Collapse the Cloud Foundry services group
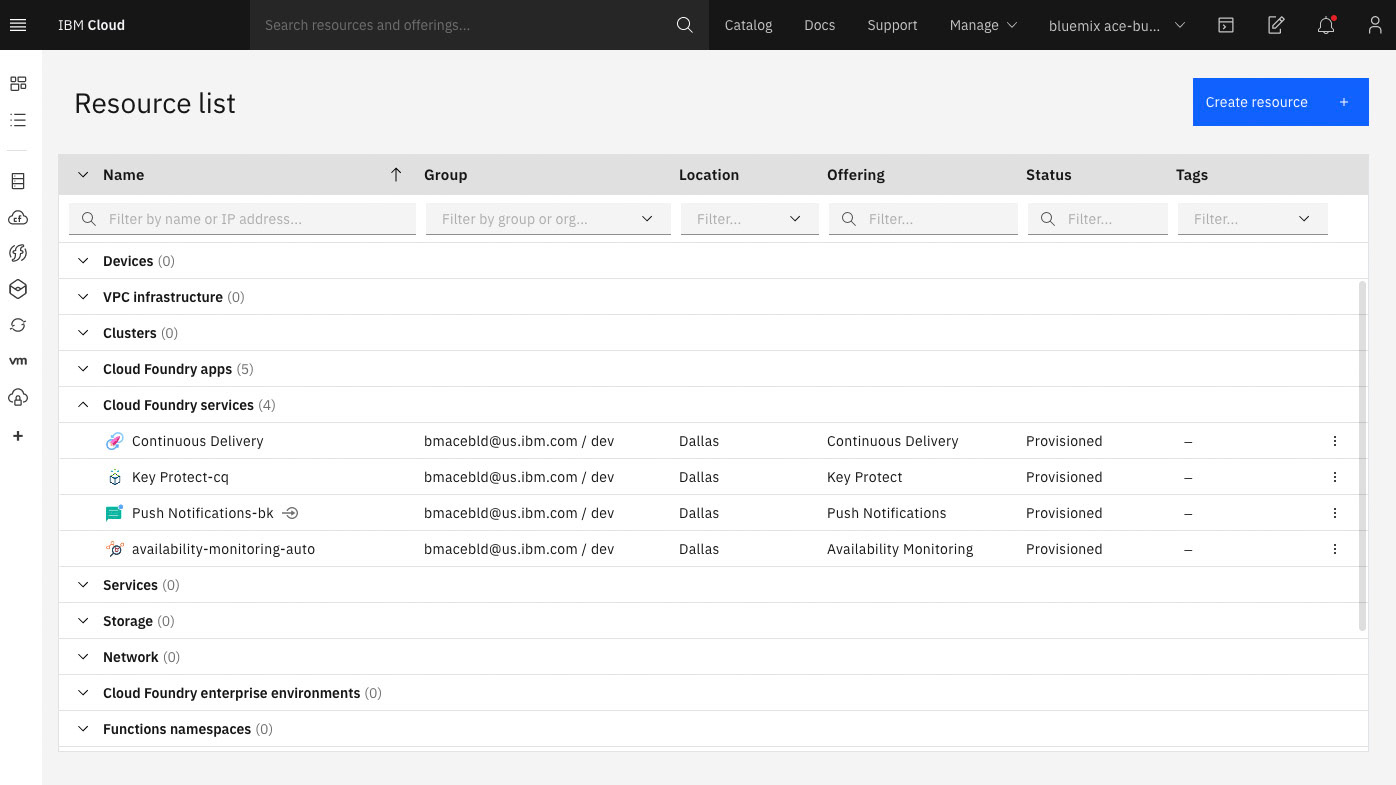 pos(83,405)
